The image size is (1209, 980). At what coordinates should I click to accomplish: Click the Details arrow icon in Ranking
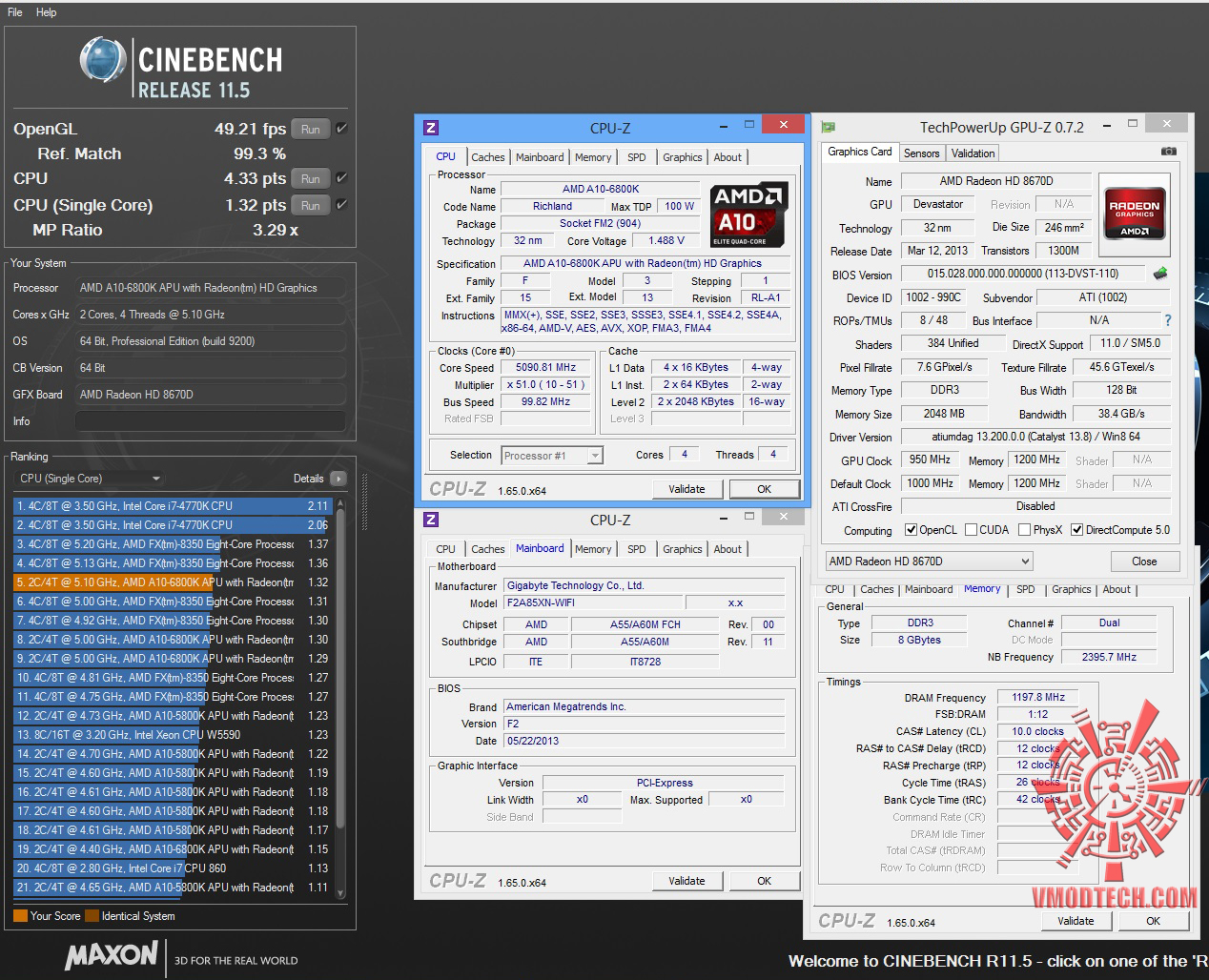(338, 479)
